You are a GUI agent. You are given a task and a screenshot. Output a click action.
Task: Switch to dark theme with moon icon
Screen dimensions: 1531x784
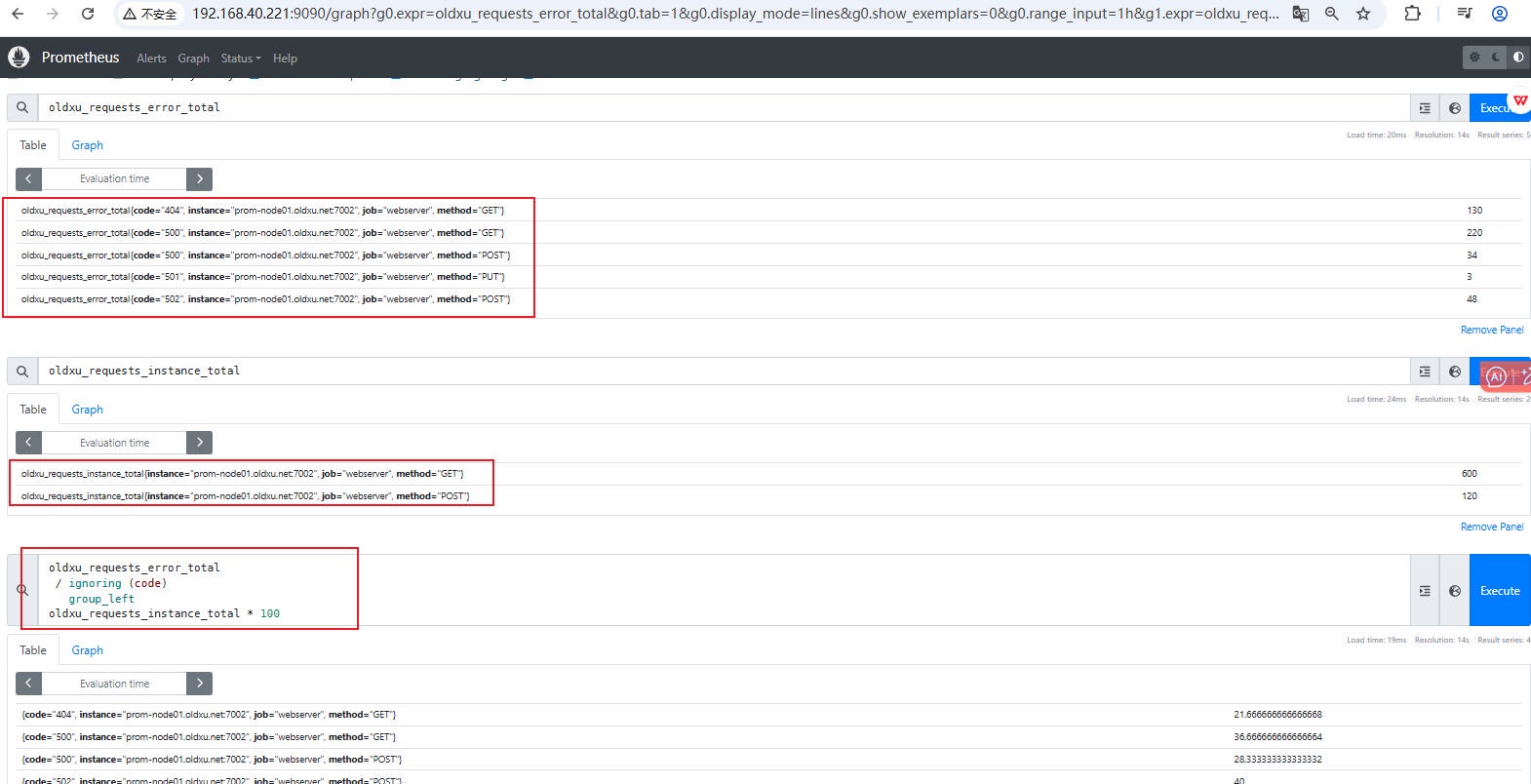(1496, 58)
